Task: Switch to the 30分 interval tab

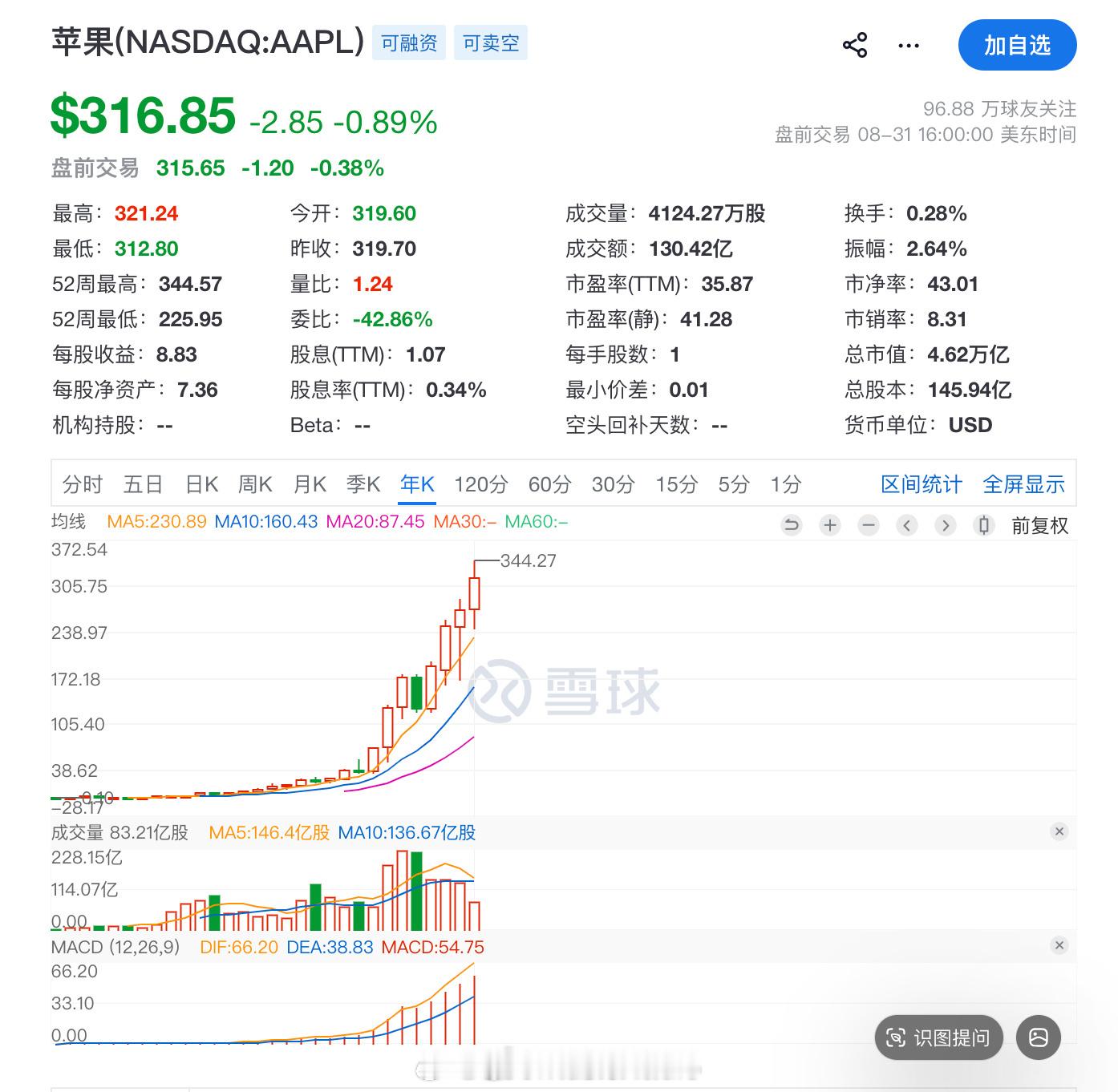Action: 613,484
